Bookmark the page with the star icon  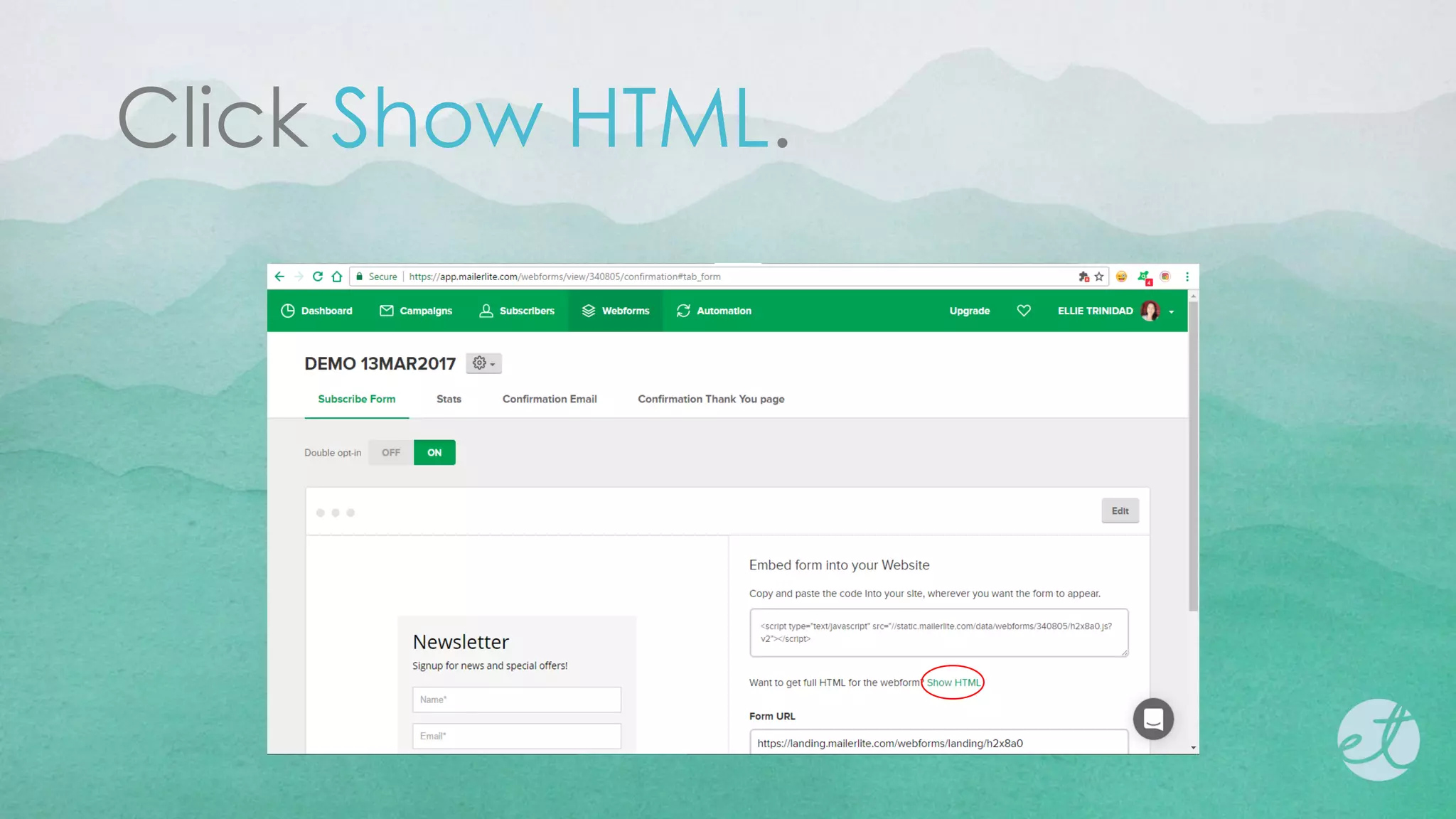[1099, 277]
